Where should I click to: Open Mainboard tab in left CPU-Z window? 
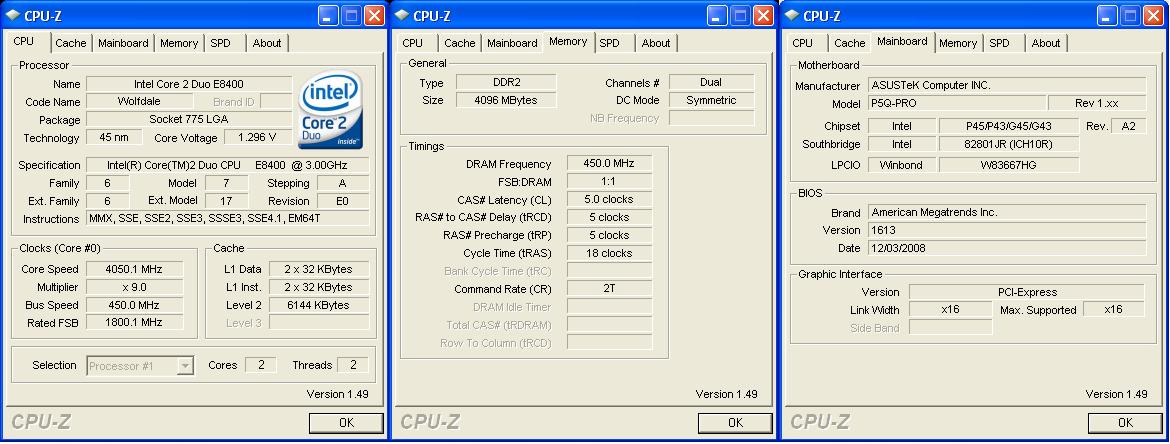[123, 43]
